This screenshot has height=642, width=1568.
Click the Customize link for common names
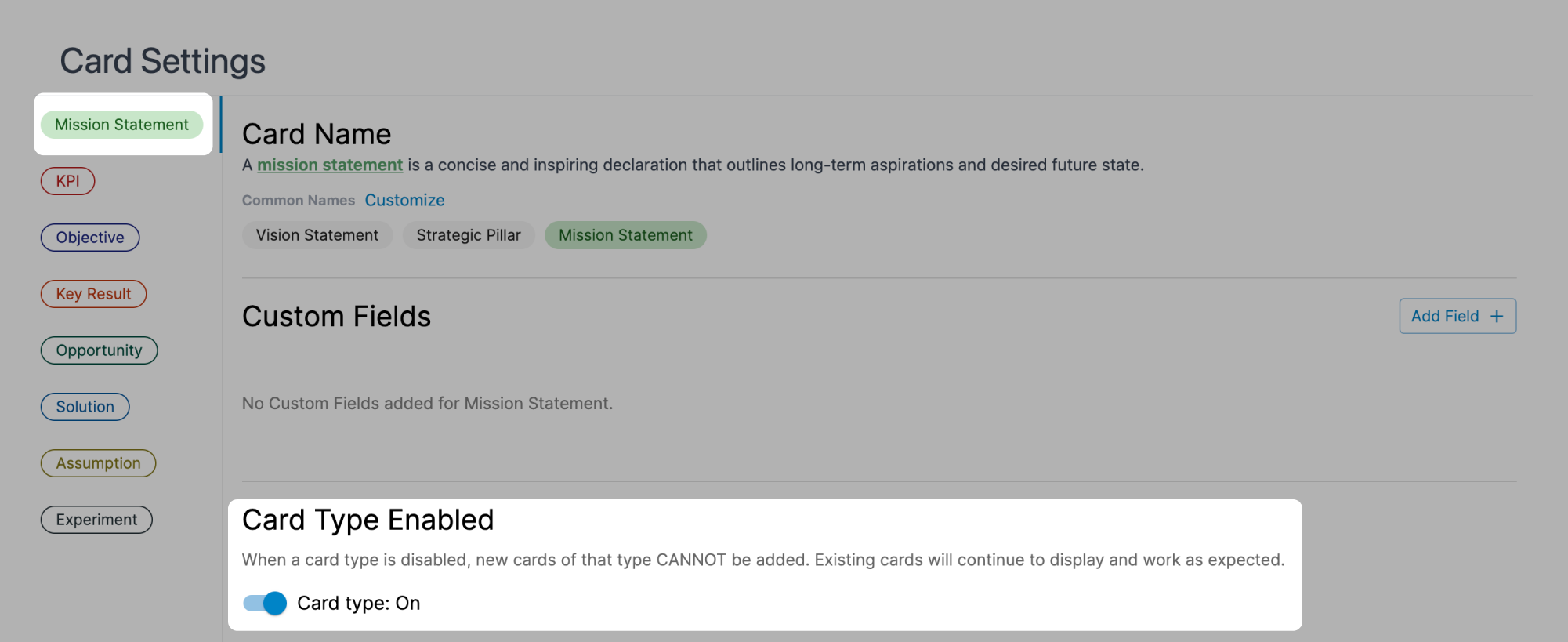click(405, 200)
